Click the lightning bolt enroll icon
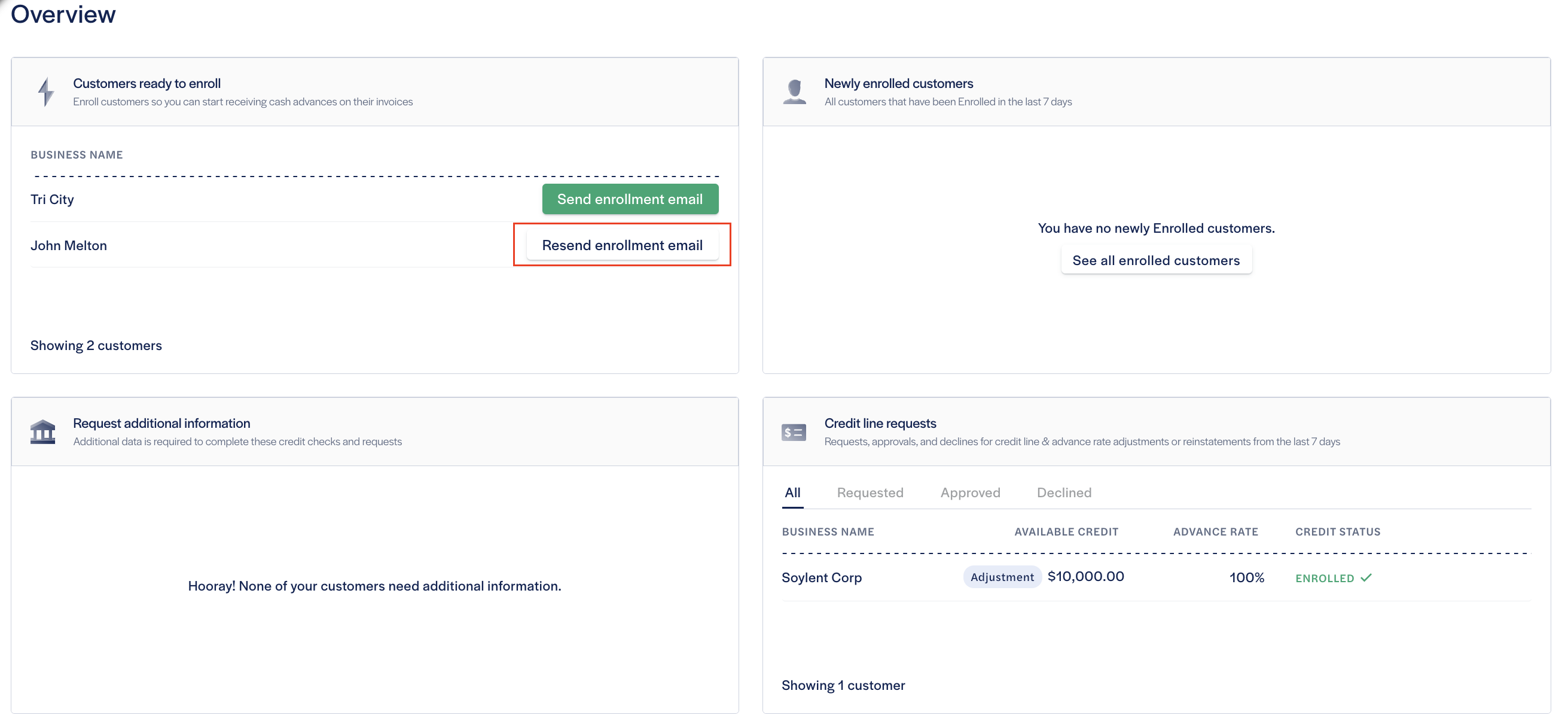 click(45, 92)
